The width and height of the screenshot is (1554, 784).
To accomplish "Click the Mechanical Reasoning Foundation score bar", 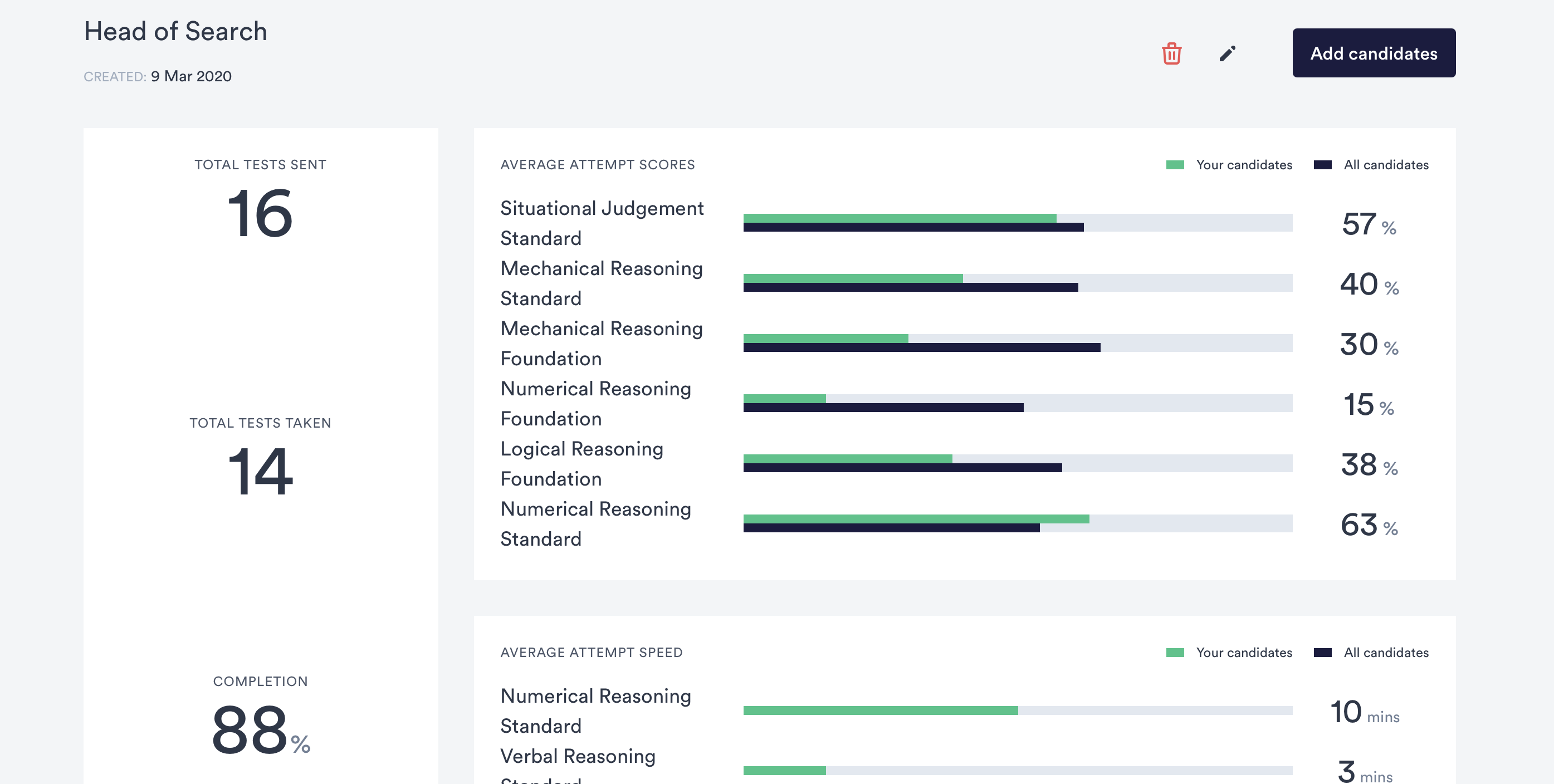I will pos(1017,343).
